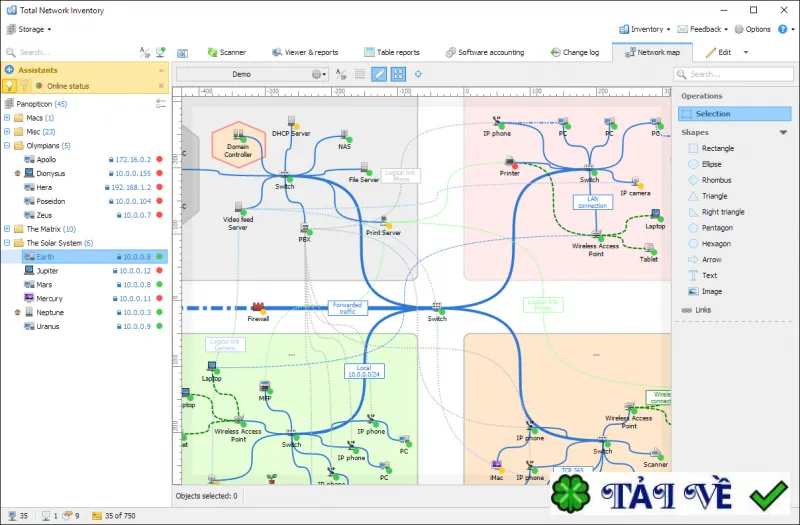Toggle the tree view mode icon for Panopticon
The height and width of the screenshot is (525, 800).
coord(161,104)
